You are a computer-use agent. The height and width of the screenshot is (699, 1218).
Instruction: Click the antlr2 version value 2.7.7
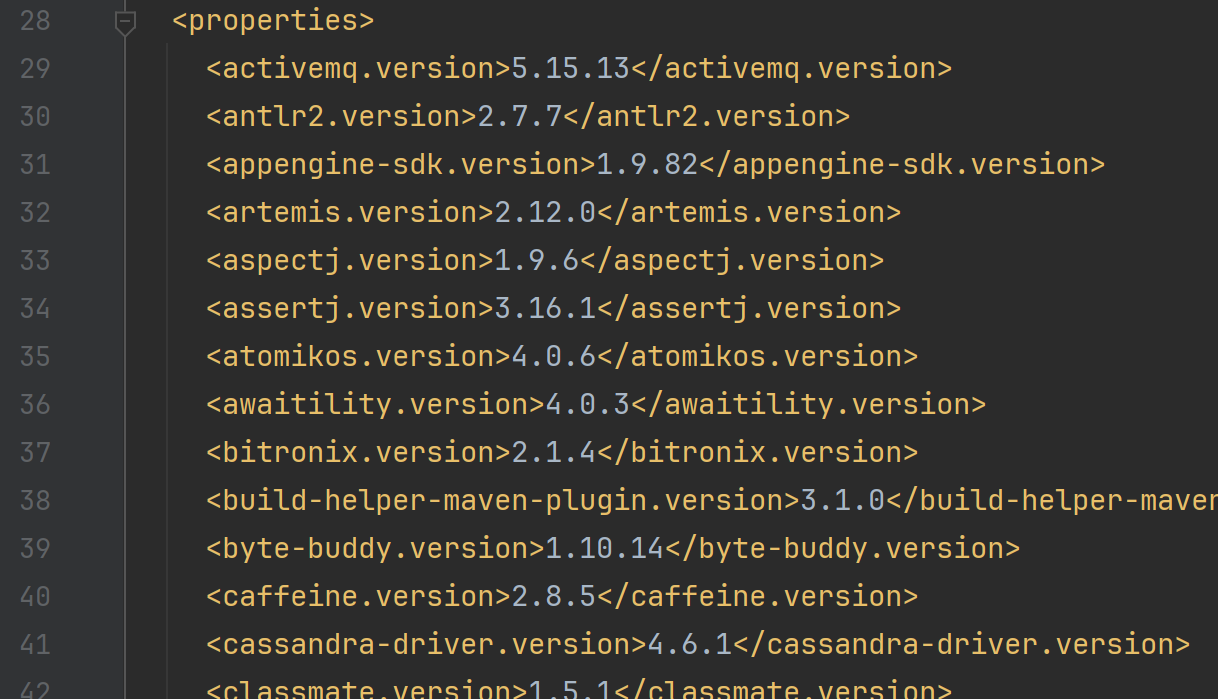coord(520,117)
